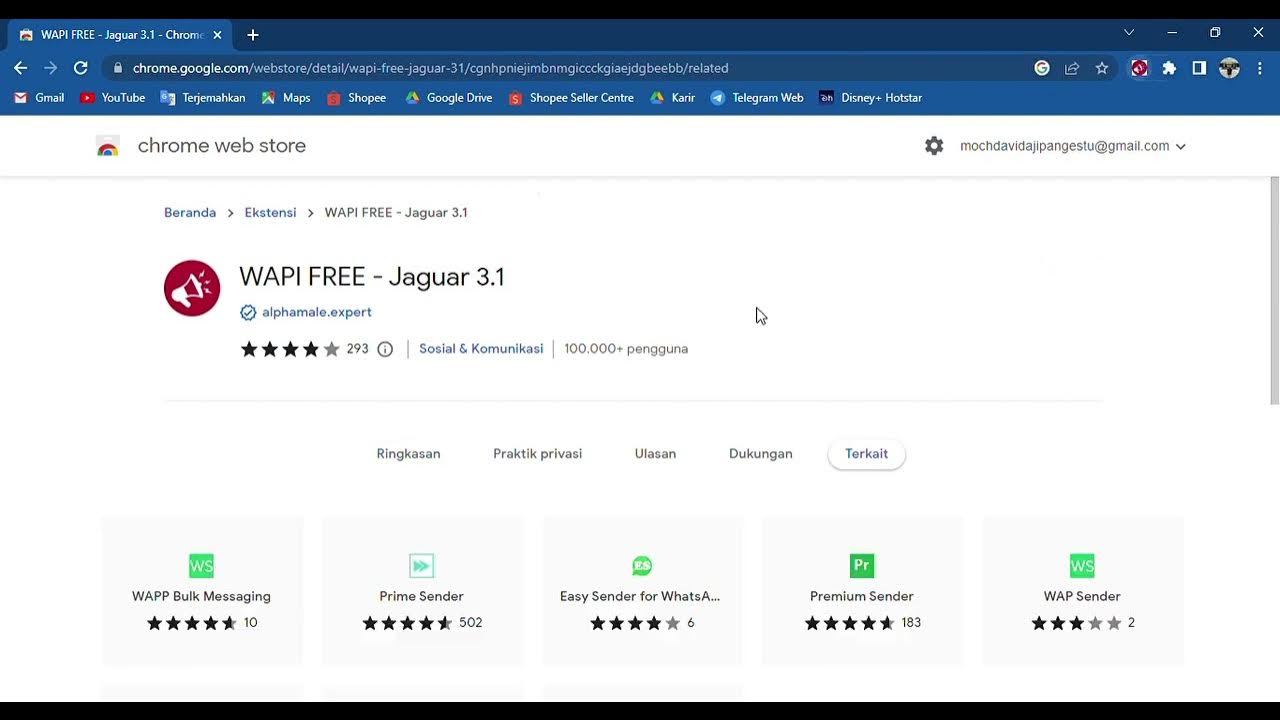This screenshot has height=720, width=1280.
Task: Click the WAPI FREE megaphone logo
Action: coord(192,288)
